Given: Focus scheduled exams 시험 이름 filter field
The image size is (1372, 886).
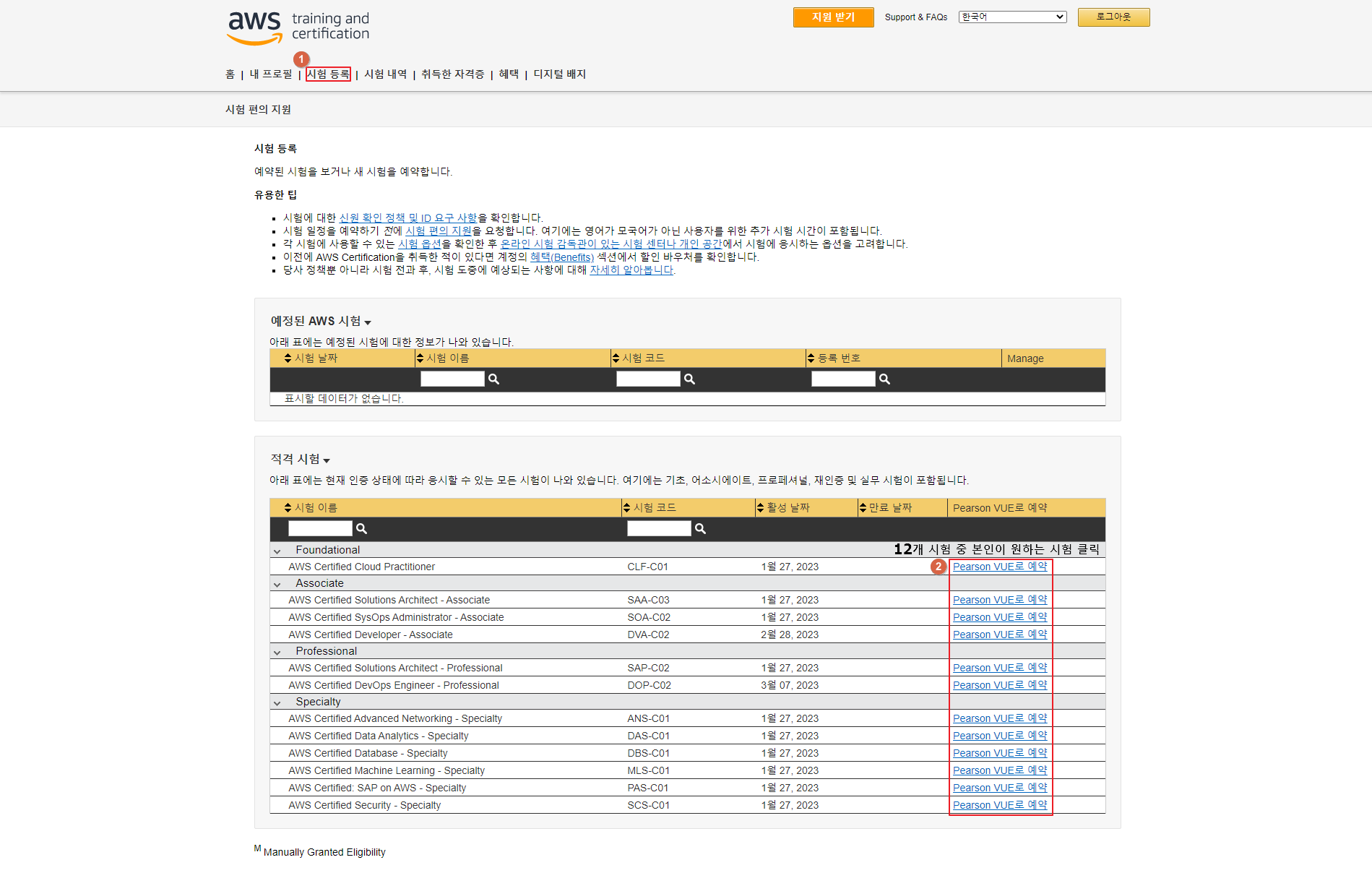Looking at the screenshot, I should click(x=452, y=379).
